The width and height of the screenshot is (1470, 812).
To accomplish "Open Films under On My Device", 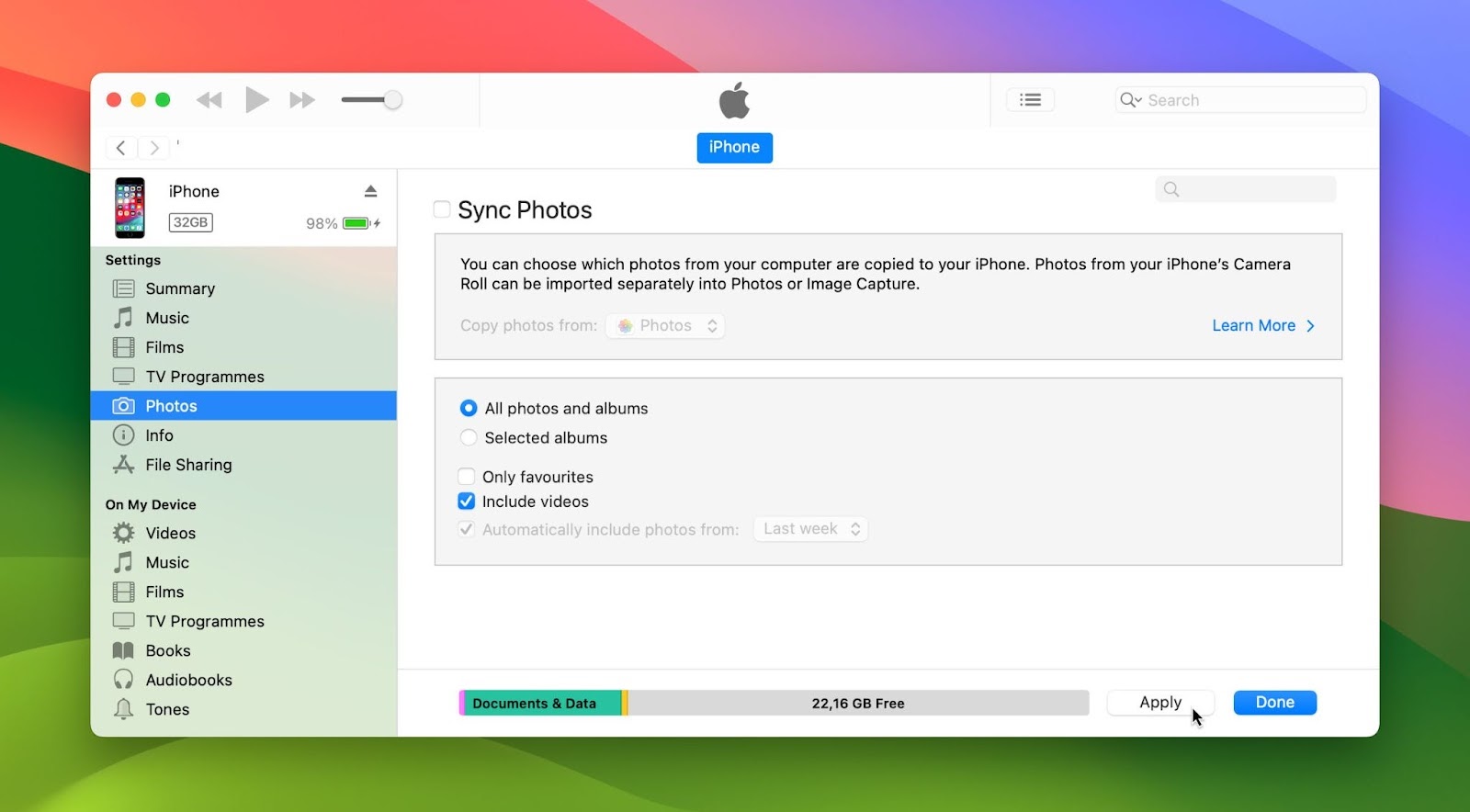I will pyautogui.click(x=243, y=592).
